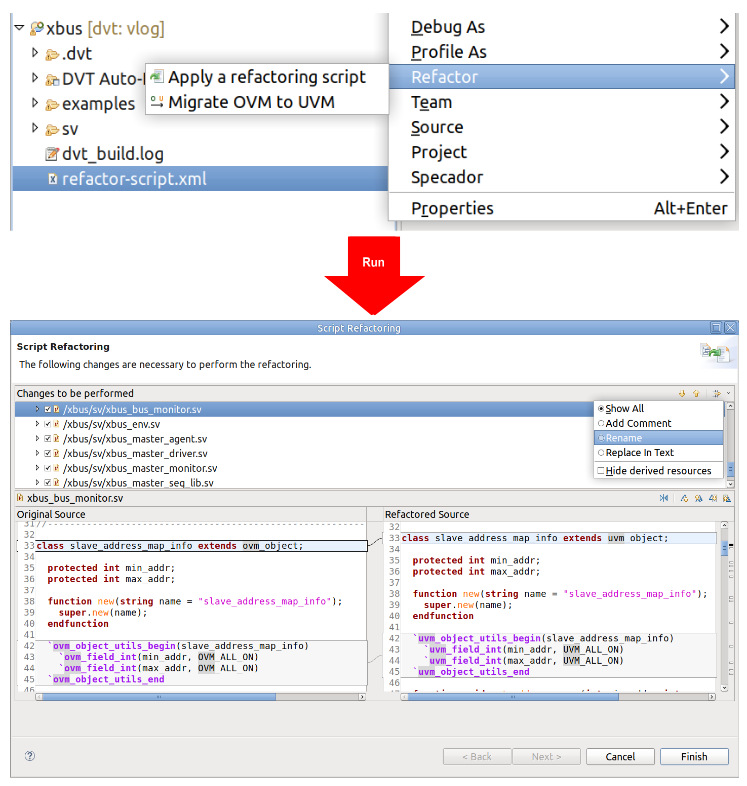
Task: Click the Apply a refactoring script icon
Action: click(x=157, y=77)
